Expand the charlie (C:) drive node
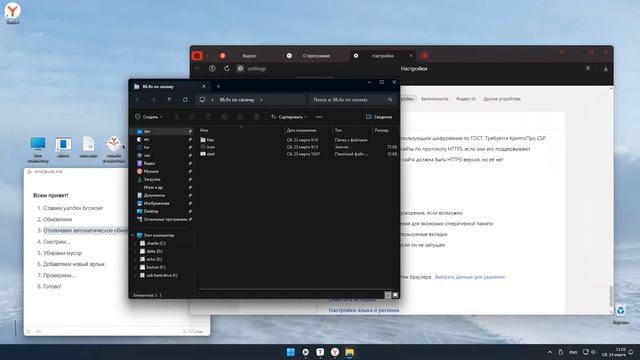Image resolution: width=640 pixels, height=360 pixels. [136, 243]
